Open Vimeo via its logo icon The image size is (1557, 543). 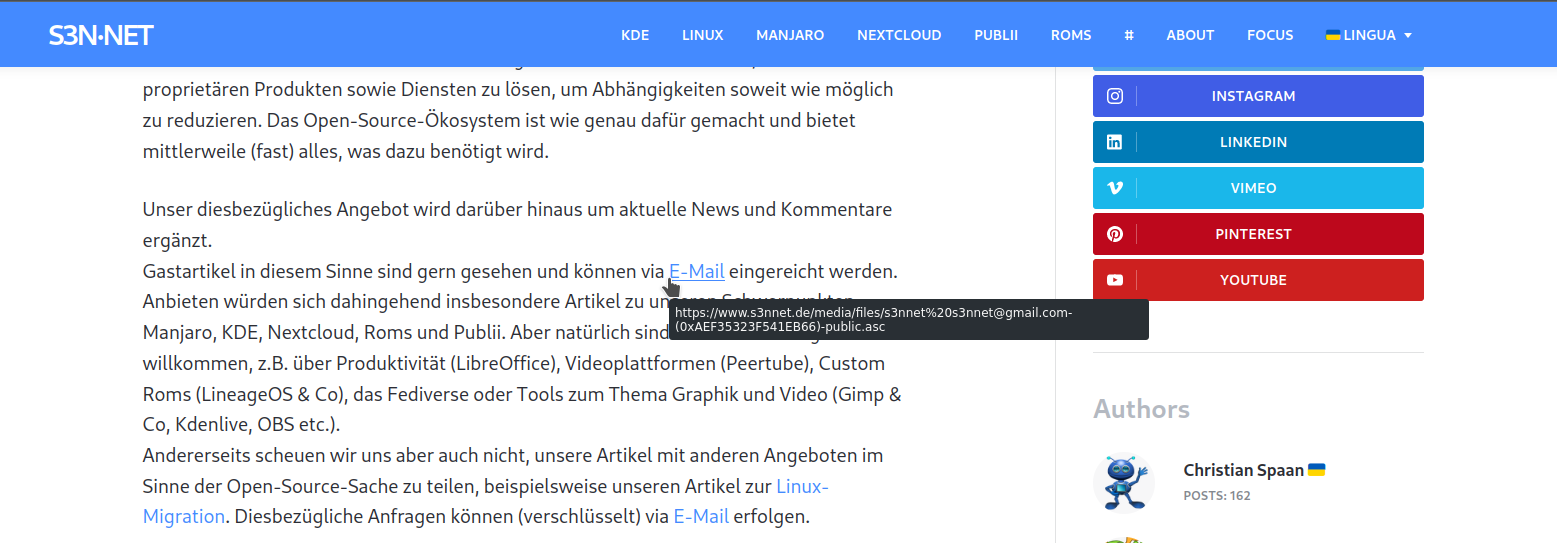[1114, 188]
